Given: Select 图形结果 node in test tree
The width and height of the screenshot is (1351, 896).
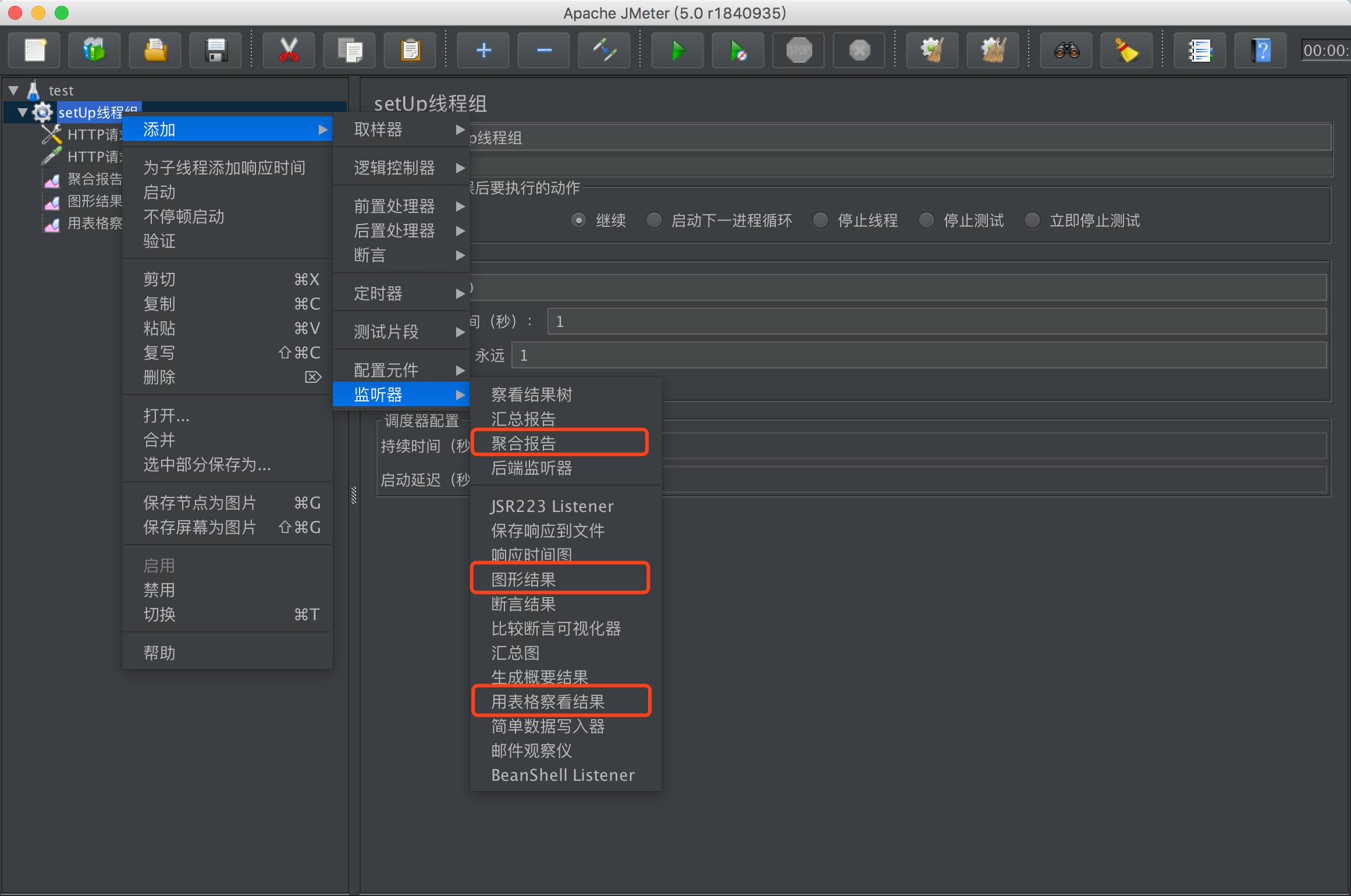Looking at the screenshot, I should coord(94,201).
